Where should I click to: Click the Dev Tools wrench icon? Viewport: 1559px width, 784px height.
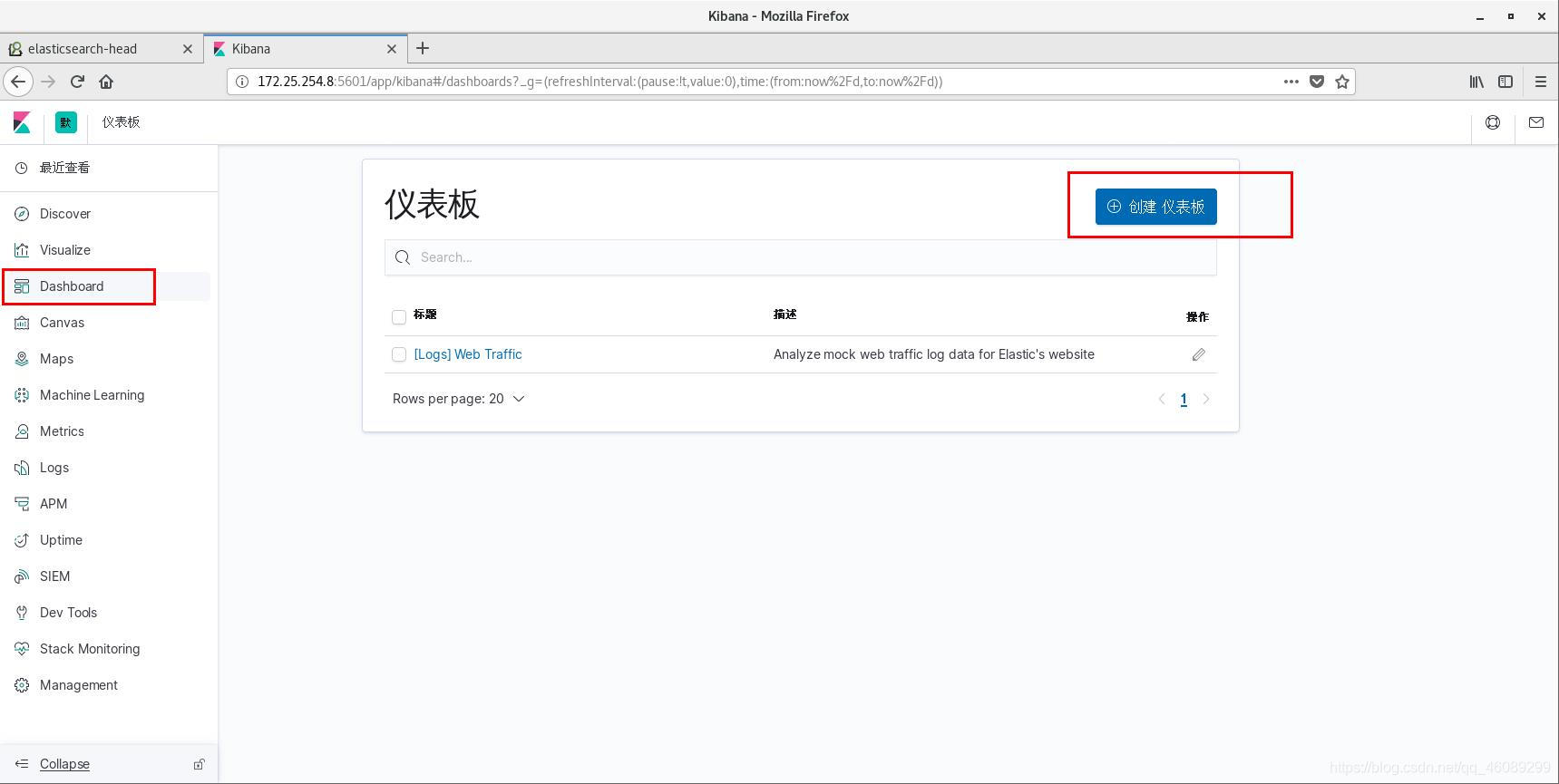pyautogui.click(x=22, y=613)
